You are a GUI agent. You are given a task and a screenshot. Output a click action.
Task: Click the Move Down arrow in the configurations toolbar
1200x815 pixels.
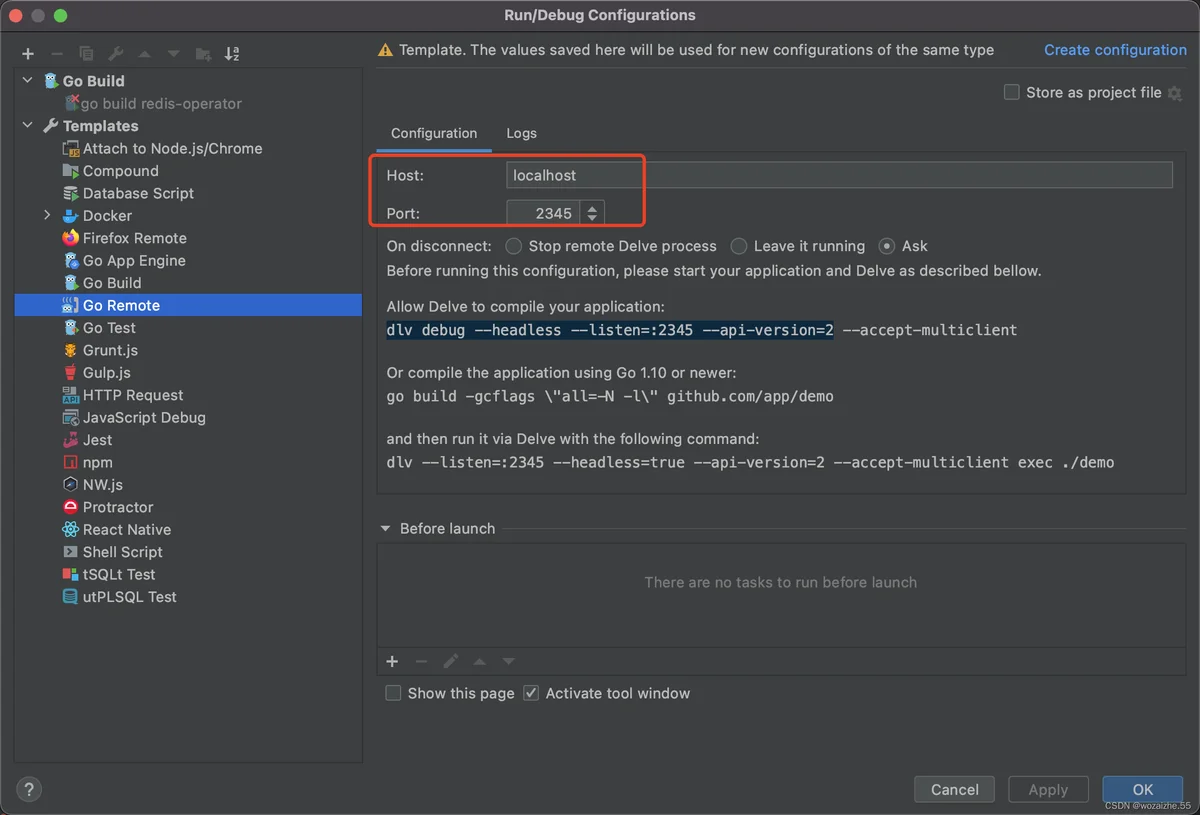pyautogui.click(x=173, y=54)
